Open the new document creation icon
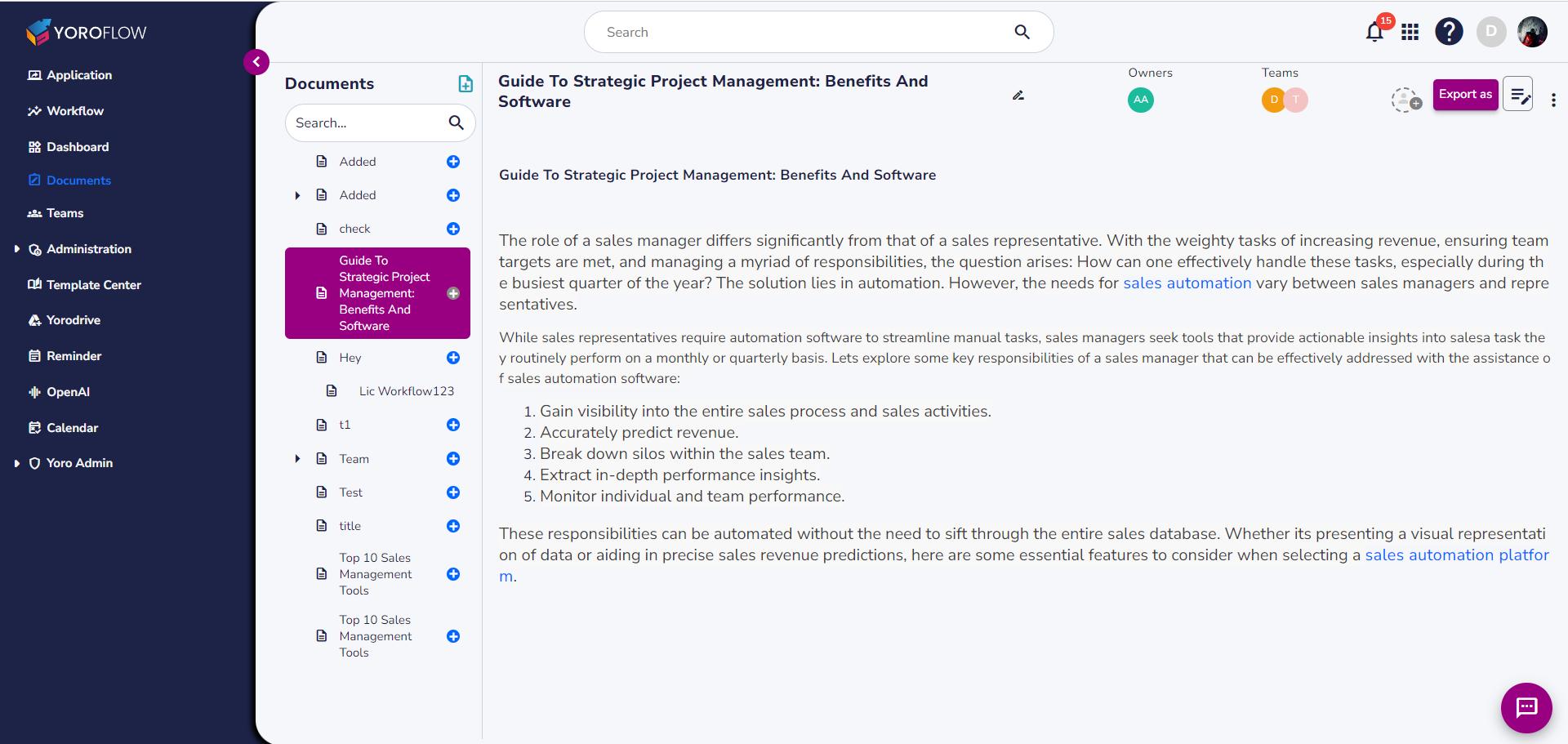 465,83
